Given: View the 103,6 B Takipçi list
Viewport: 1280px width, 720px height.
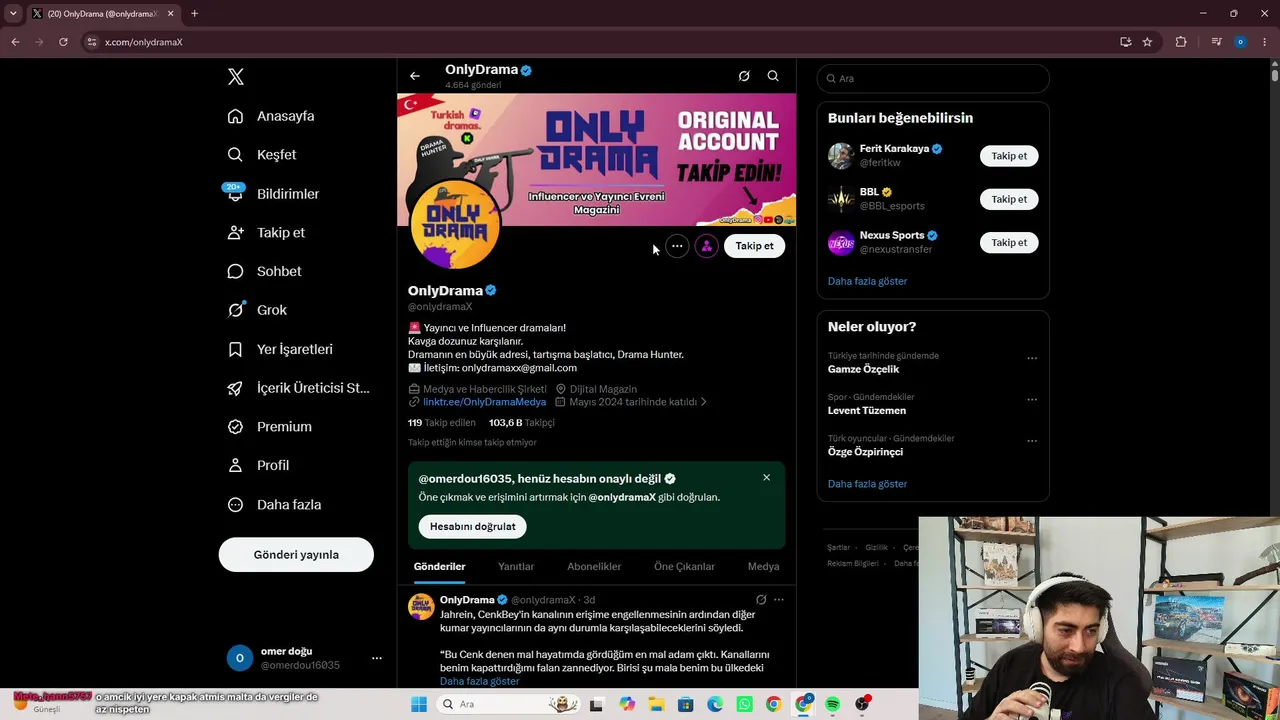Looking at the screenshot, I should (521, 423).
